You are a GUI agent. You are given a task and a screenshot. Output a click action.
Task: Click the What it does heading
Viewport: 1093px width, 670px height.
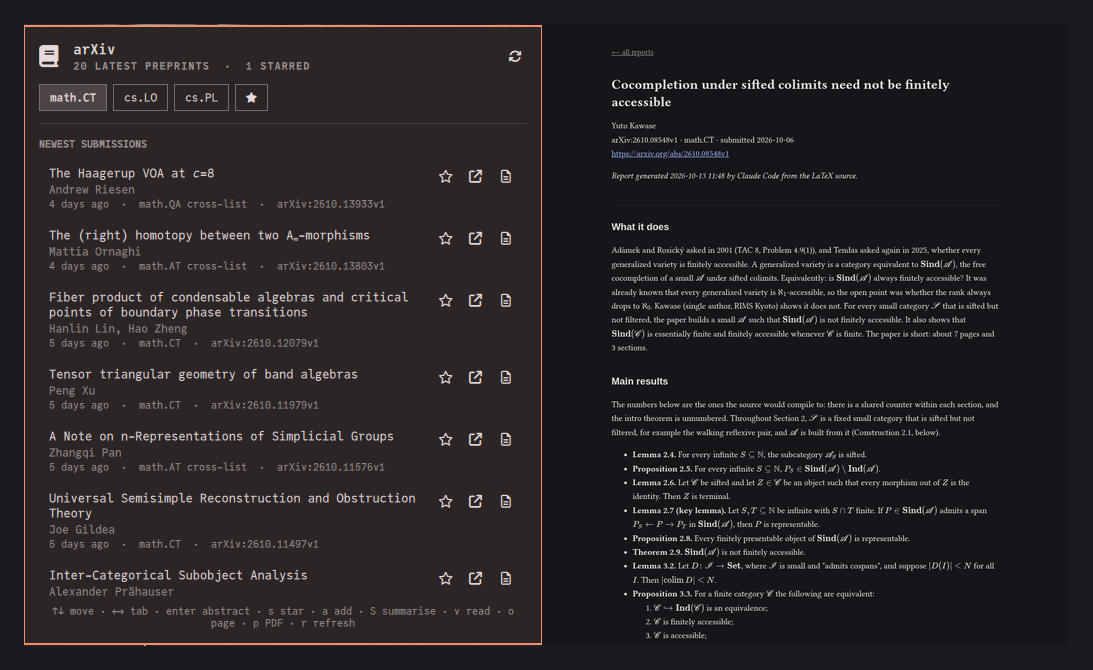pyautogui.click(x=640, y=227)
